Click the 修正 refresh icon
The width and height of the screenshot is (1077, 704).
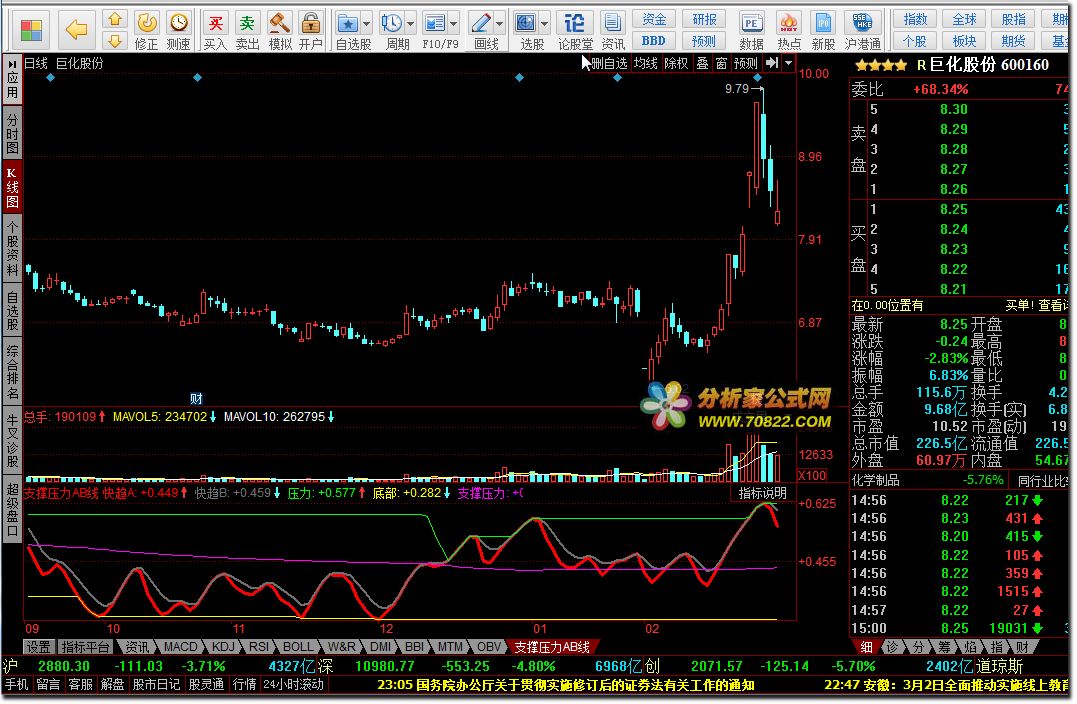tap(146, 23)
